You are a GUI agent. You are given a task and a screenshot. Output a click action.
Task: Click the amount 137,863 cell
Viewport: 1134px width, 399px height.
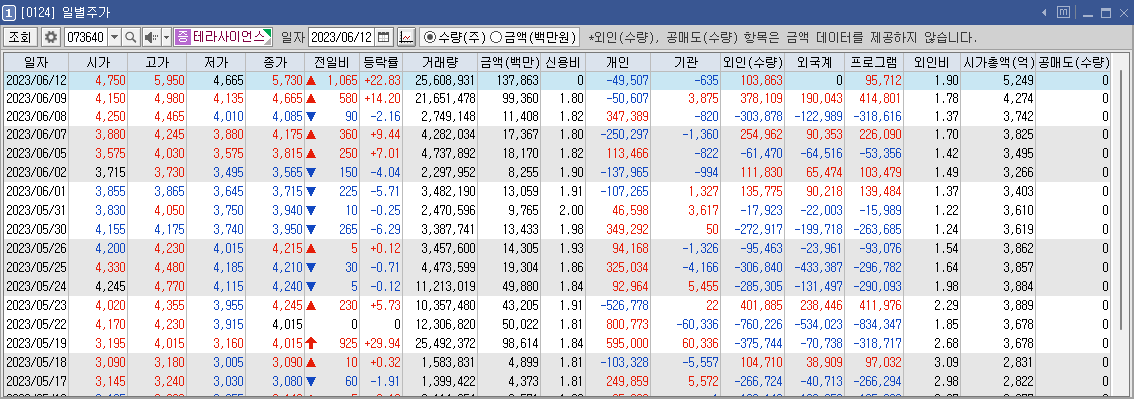point(509,80)
